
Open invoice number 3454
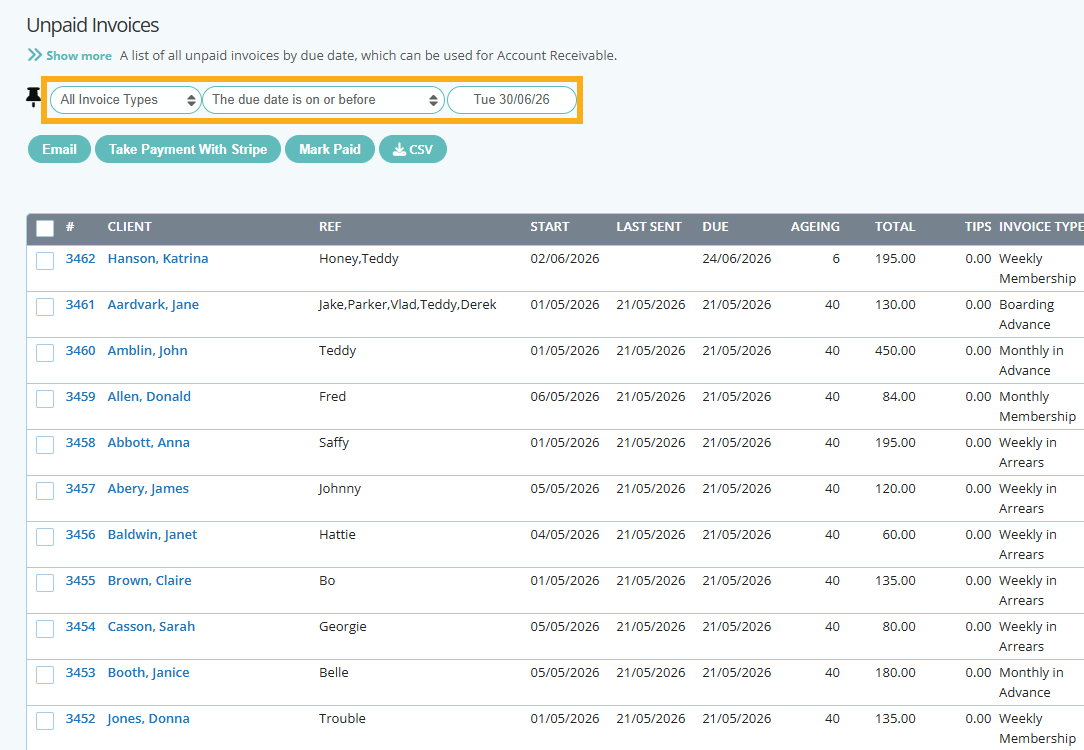point(80,626)
